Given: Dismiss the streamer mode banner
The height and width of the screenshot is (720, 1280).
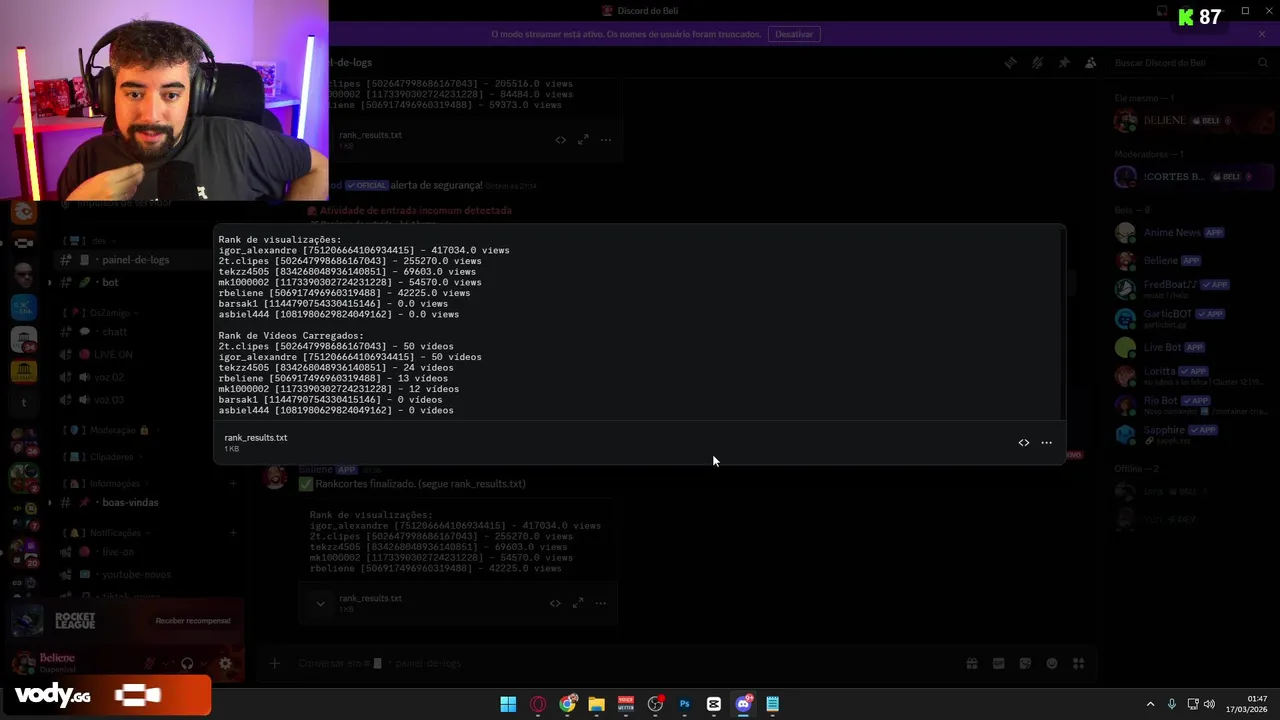Looking at the screenshot, I should point(1262,34).
